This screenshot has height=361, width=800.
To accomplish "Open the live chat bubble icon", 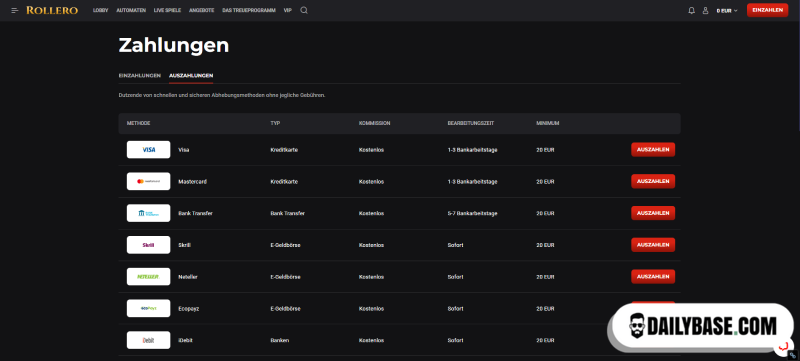I will (x=783, y=347).
